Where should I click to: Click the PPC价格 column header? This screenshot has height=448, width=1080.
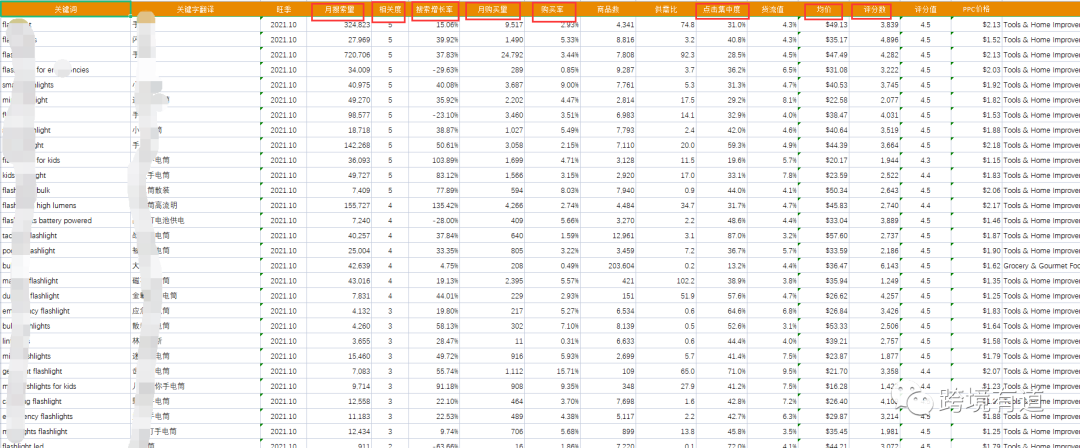point(976,10)
